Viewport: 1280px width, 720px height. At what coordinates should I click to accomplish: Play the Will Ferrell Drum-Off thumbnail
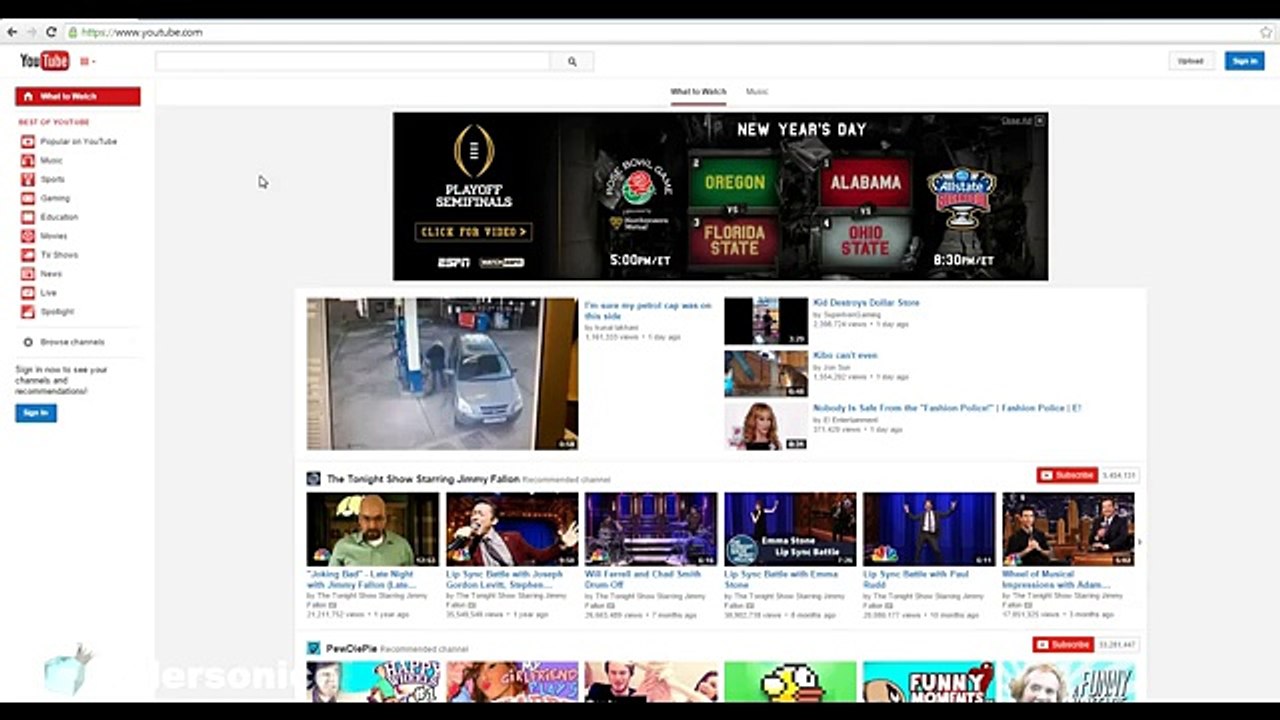[651, 529]
